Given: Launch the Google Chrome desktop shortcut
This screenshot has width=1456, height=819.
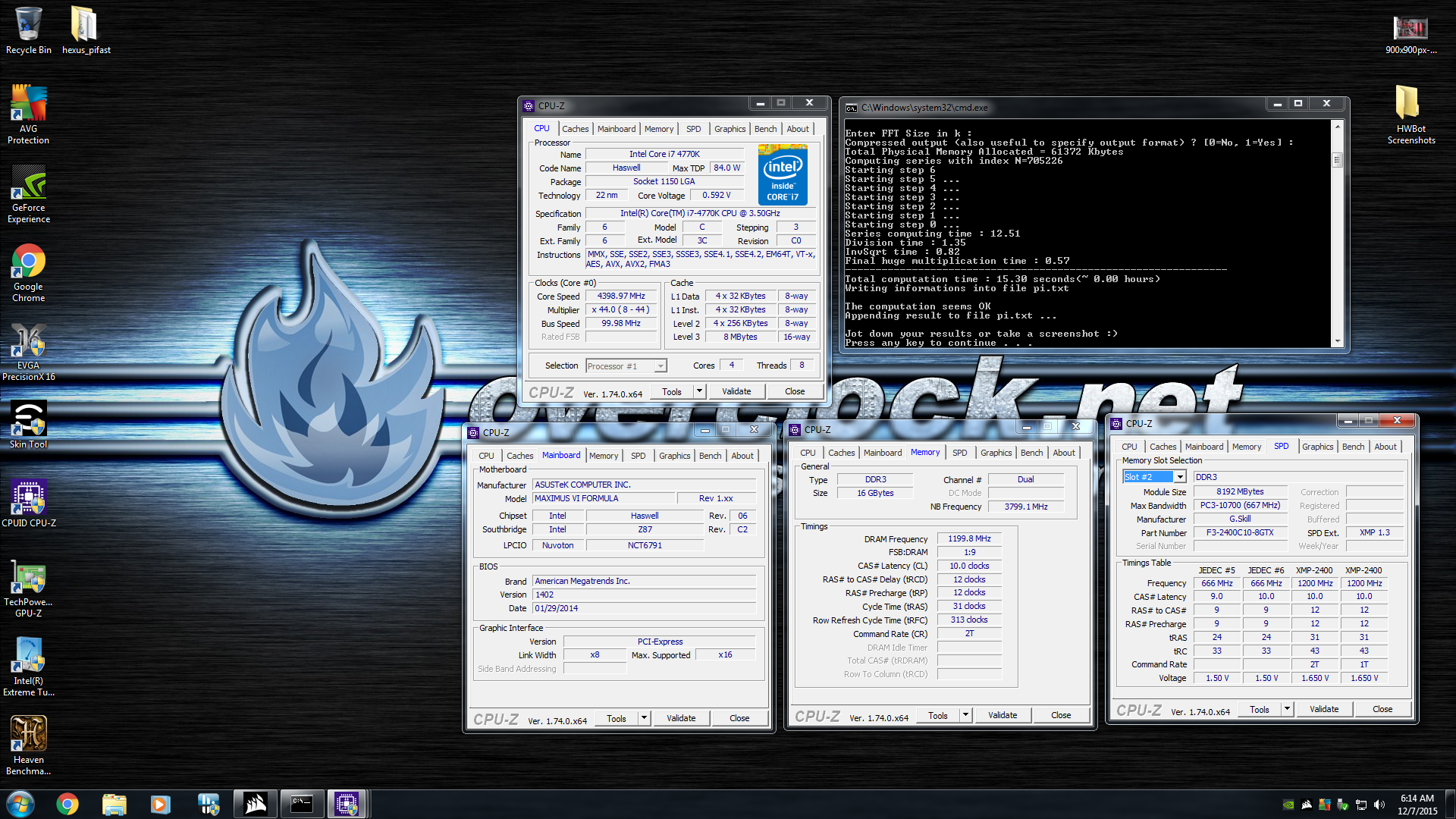Looking at the screenshot, I should [28, 273].
